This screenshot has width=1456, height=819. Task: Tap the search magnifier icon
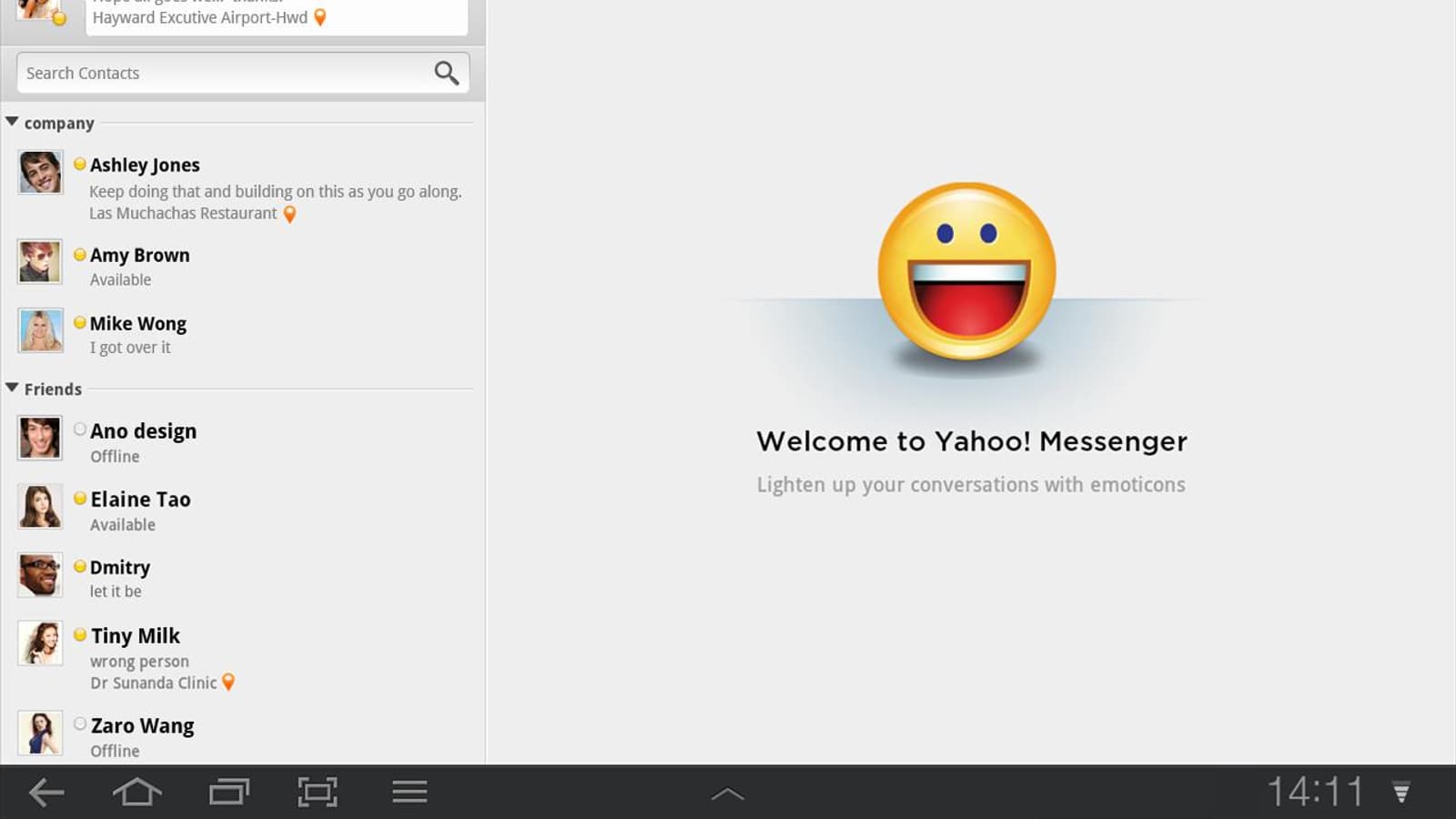click(x=446, y=73)
